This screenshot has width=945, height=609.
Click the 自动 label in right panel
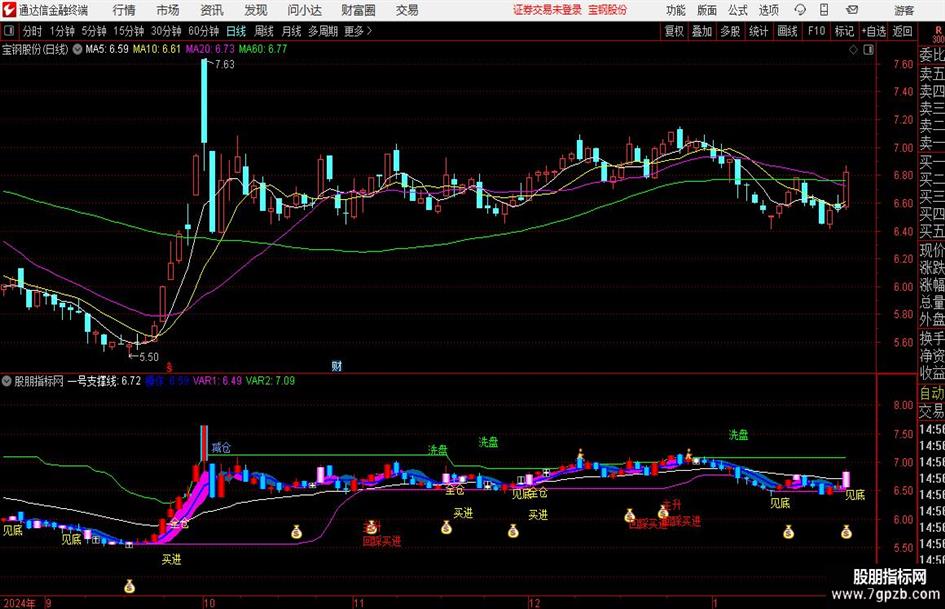click(932, 393)
